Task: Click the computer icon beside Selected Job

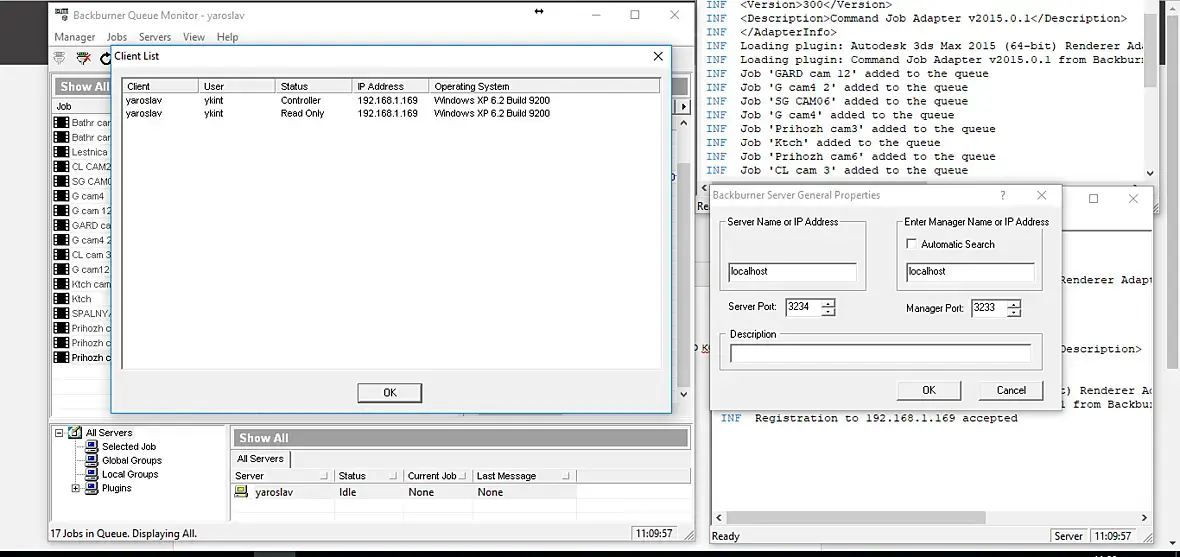Action: point(92,446)
